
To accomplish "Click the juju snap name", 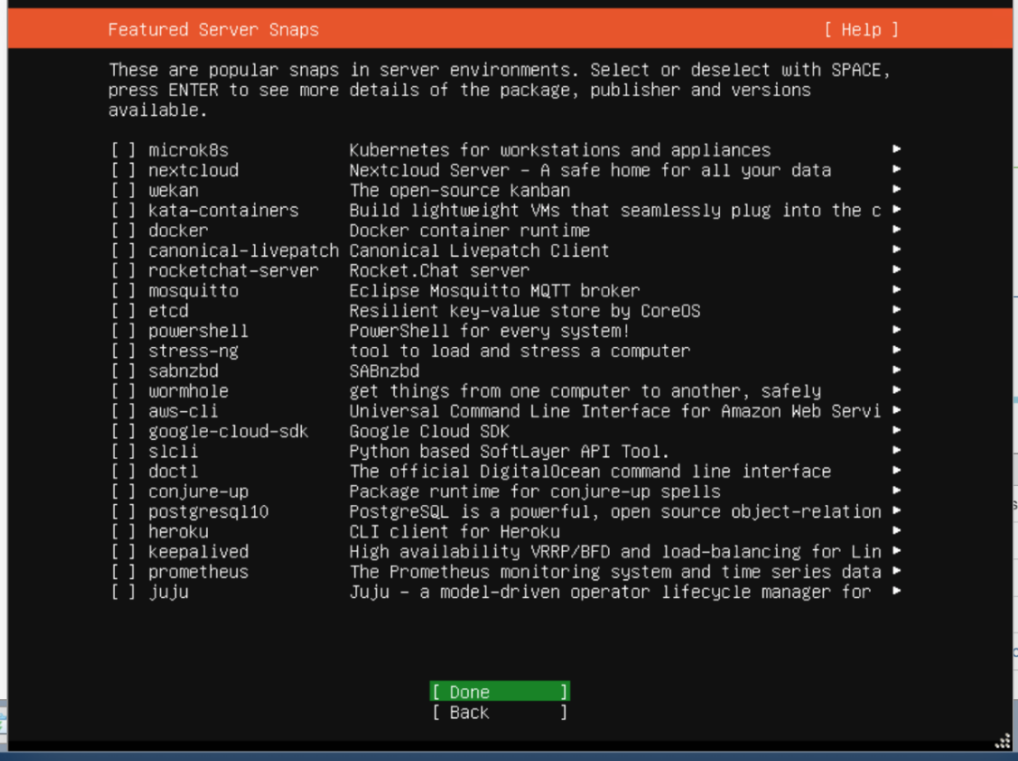I will [168, 593].
